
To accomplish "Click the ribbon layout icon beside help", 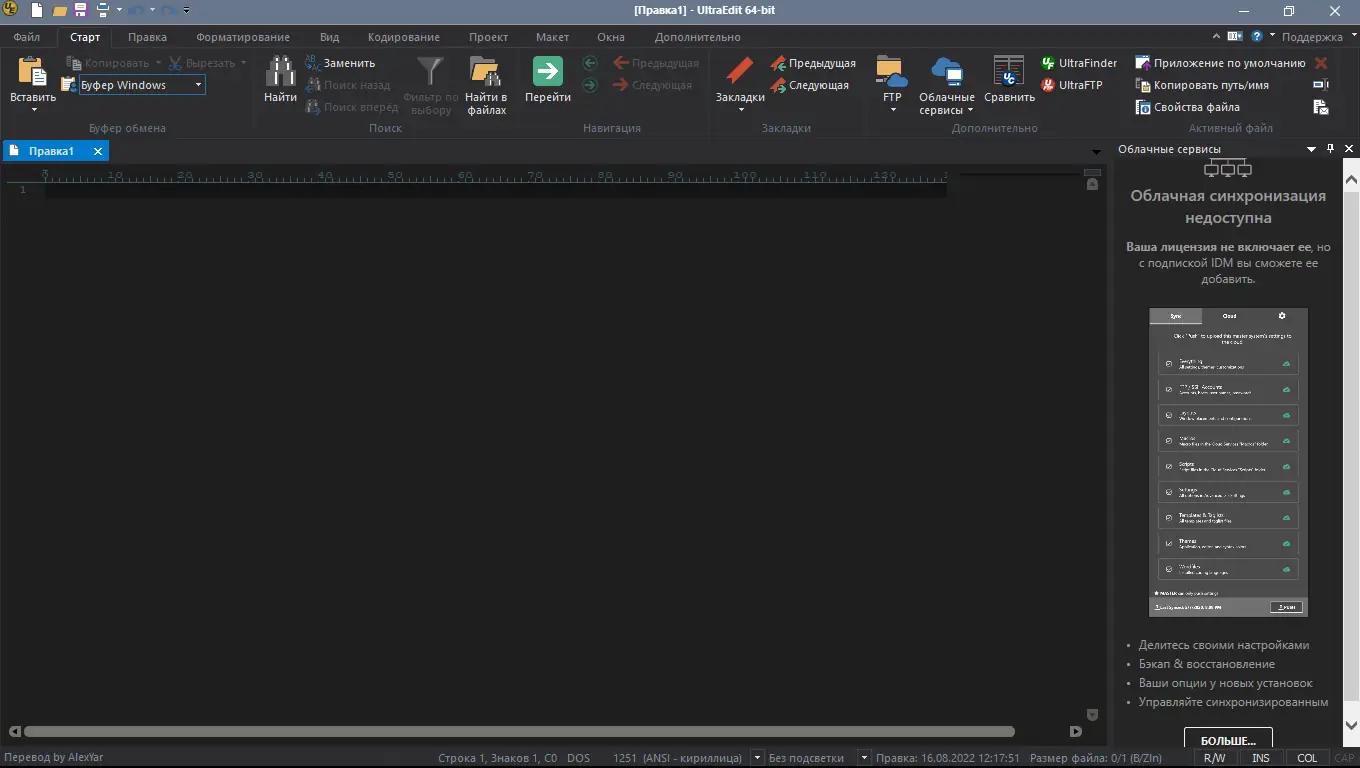I will pyautogui.click(x=1234, y=36).
